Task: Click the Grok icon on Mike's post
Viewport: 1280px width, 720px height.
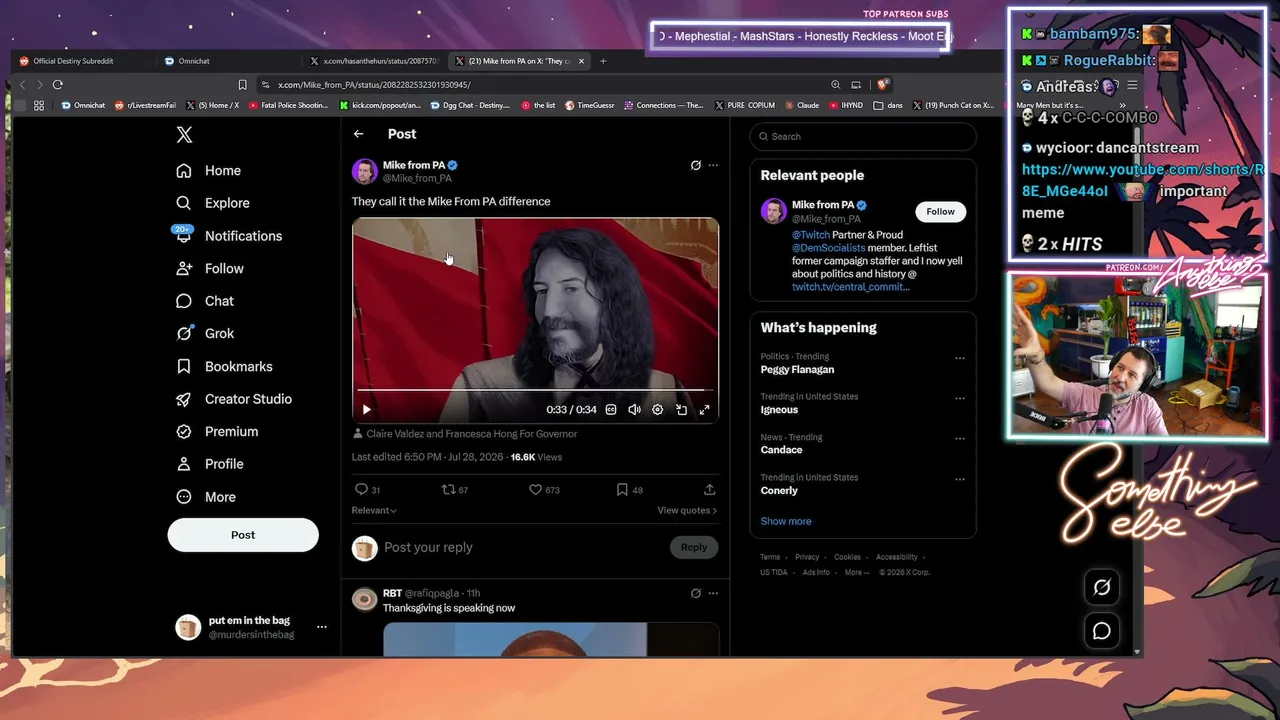Action: point(696,165)
